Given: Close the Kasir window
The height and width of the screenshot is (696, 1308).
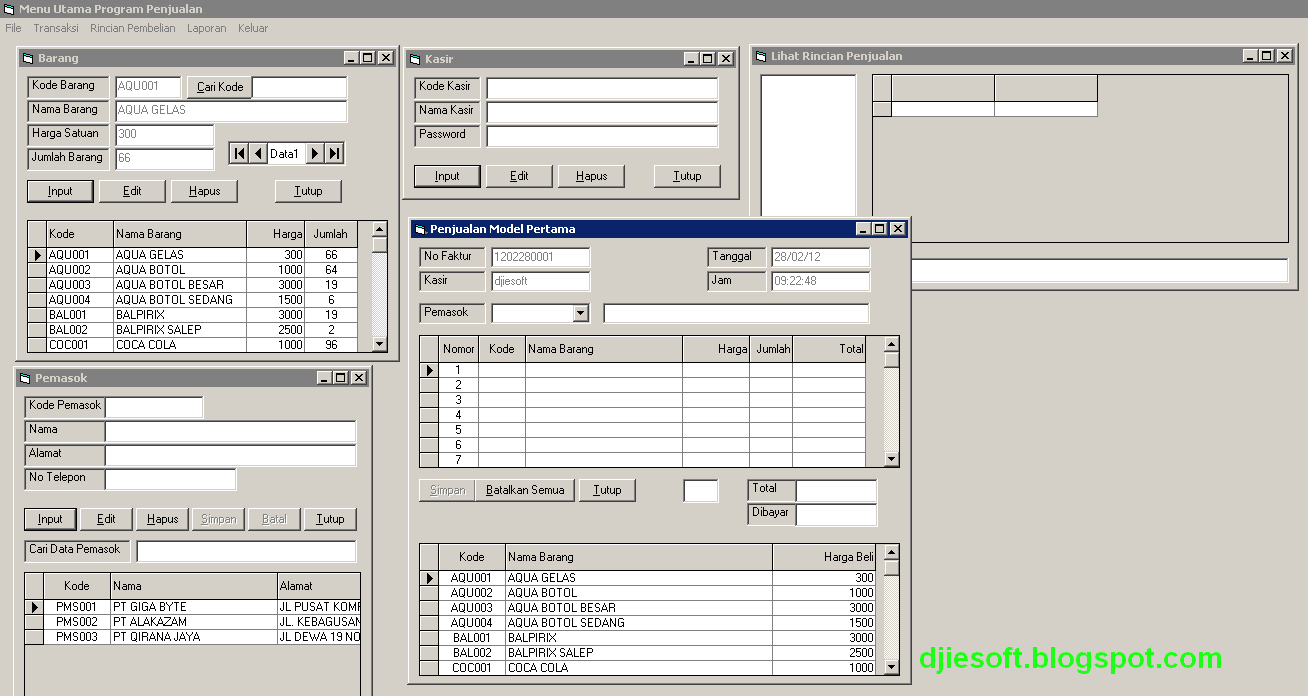Looking at the screenshot, I should [726, 59].
